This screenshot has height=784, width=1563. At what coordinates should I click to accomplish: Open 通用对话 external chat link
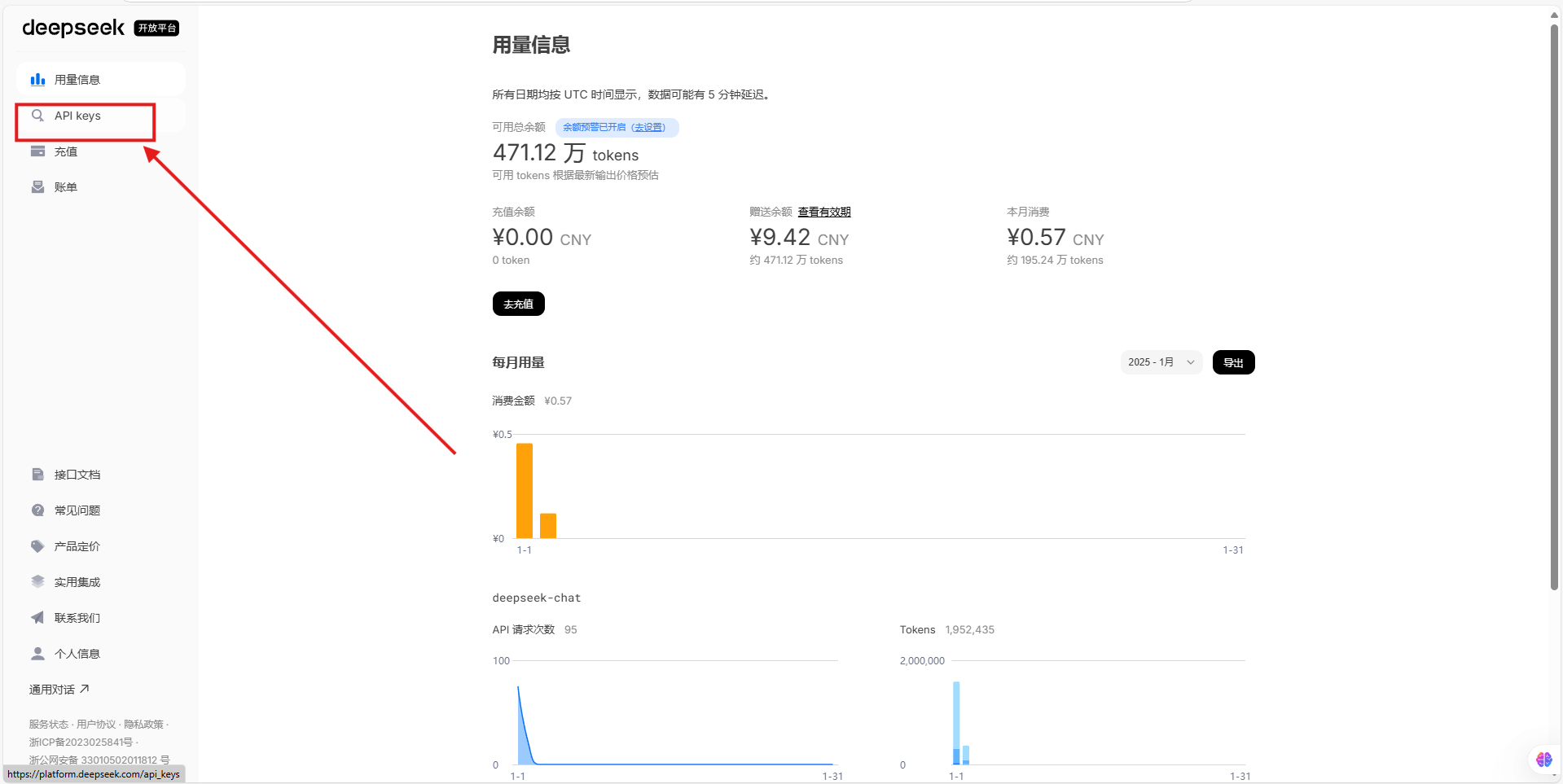click(59, 690)
